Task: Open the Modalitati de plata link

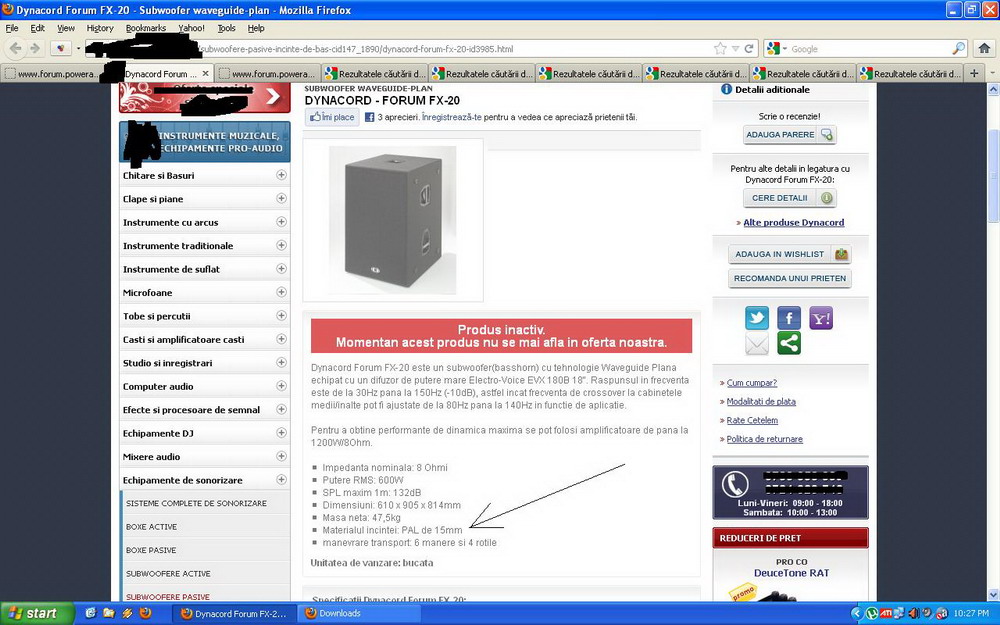Action: click(761, 401)
